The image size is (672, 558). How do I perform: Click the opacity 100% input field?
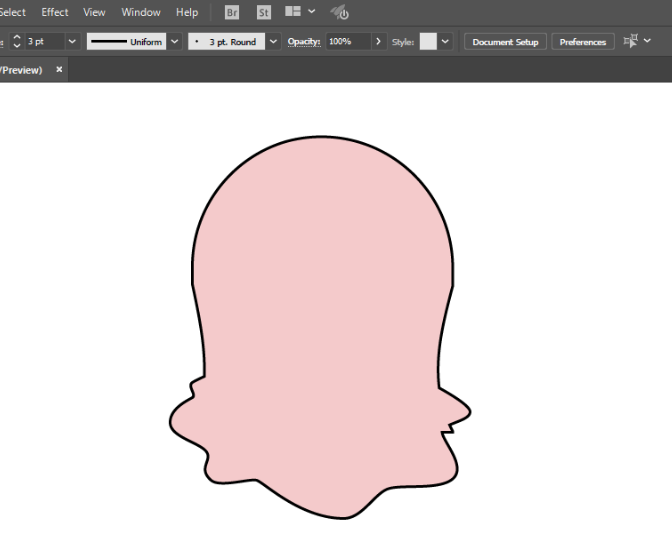347,42
